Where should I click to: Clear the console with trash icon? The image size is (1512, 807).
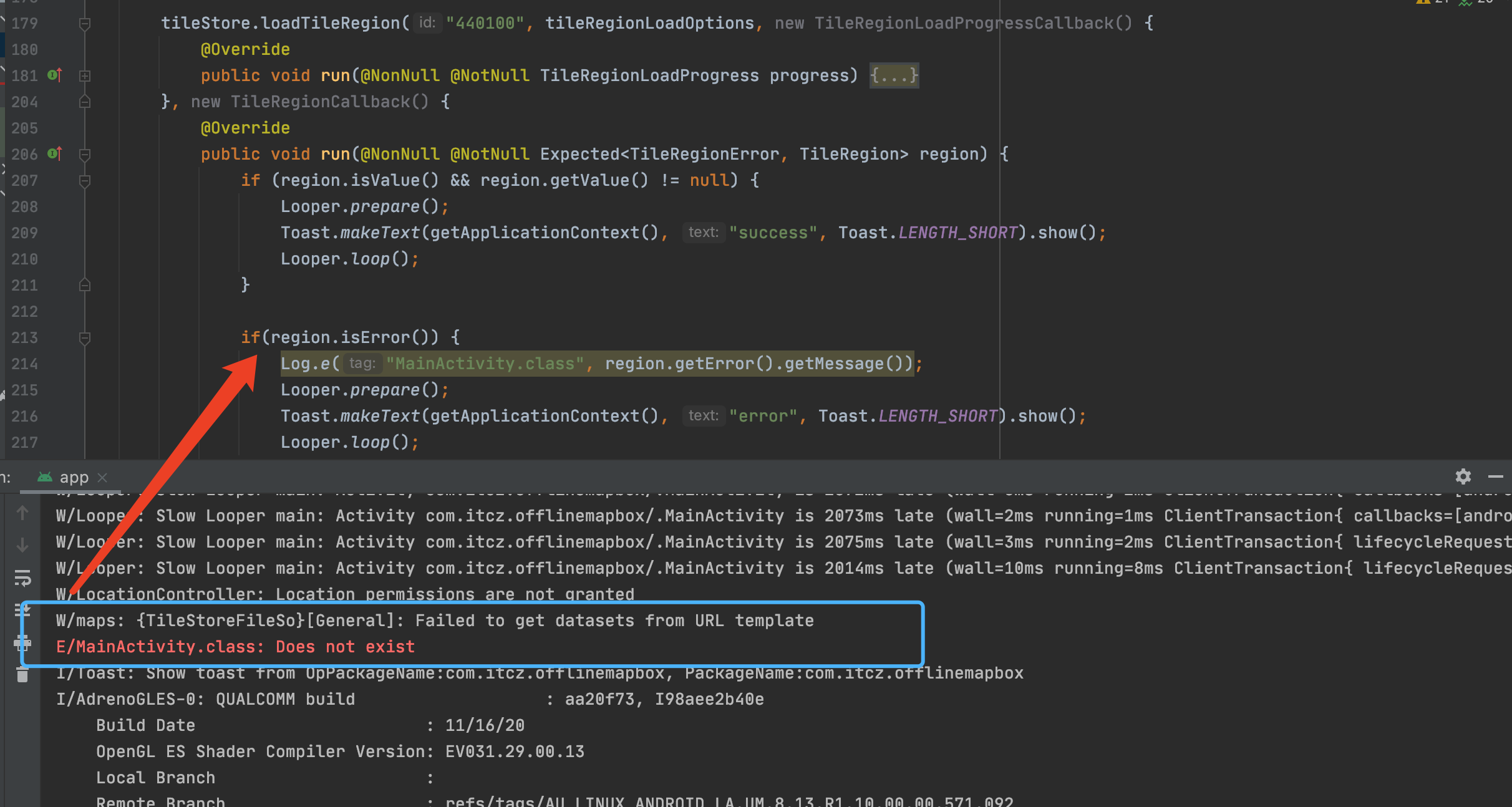[x=22, y=675]
